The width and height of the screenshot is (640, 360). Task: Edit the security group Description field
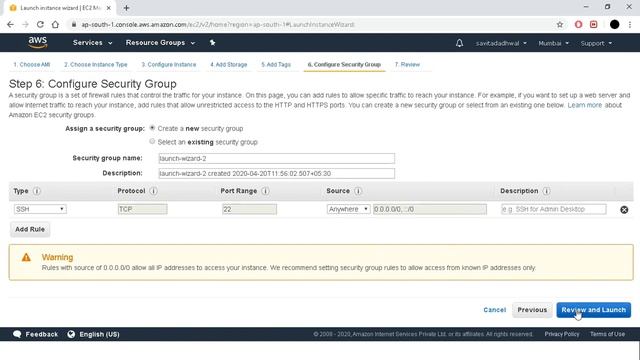(276, 173)
